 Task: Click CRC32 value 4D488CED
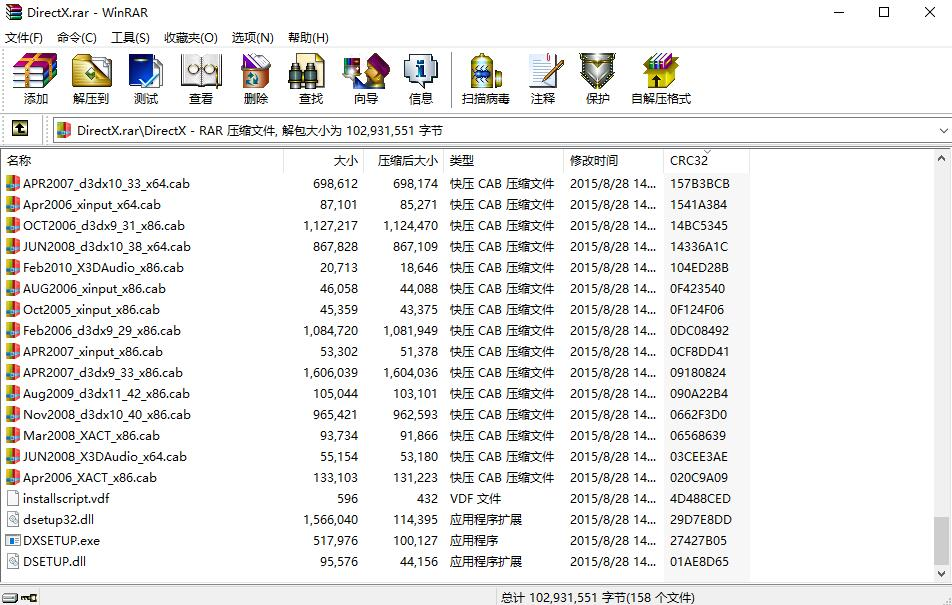point(700,499)
